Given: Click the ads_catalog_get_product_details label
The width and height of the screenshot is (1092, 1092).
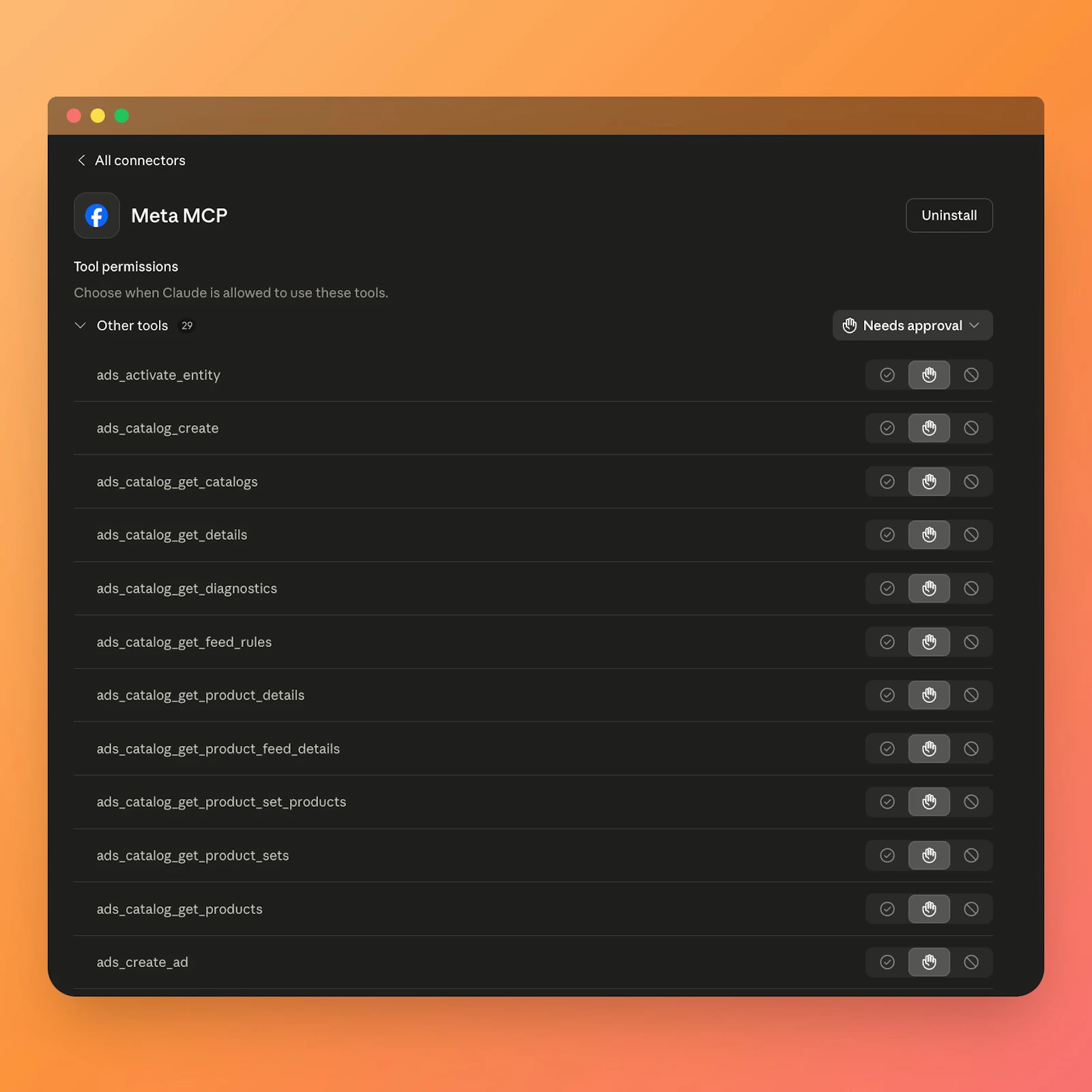Looking at the screenshot, I should 201,695.
